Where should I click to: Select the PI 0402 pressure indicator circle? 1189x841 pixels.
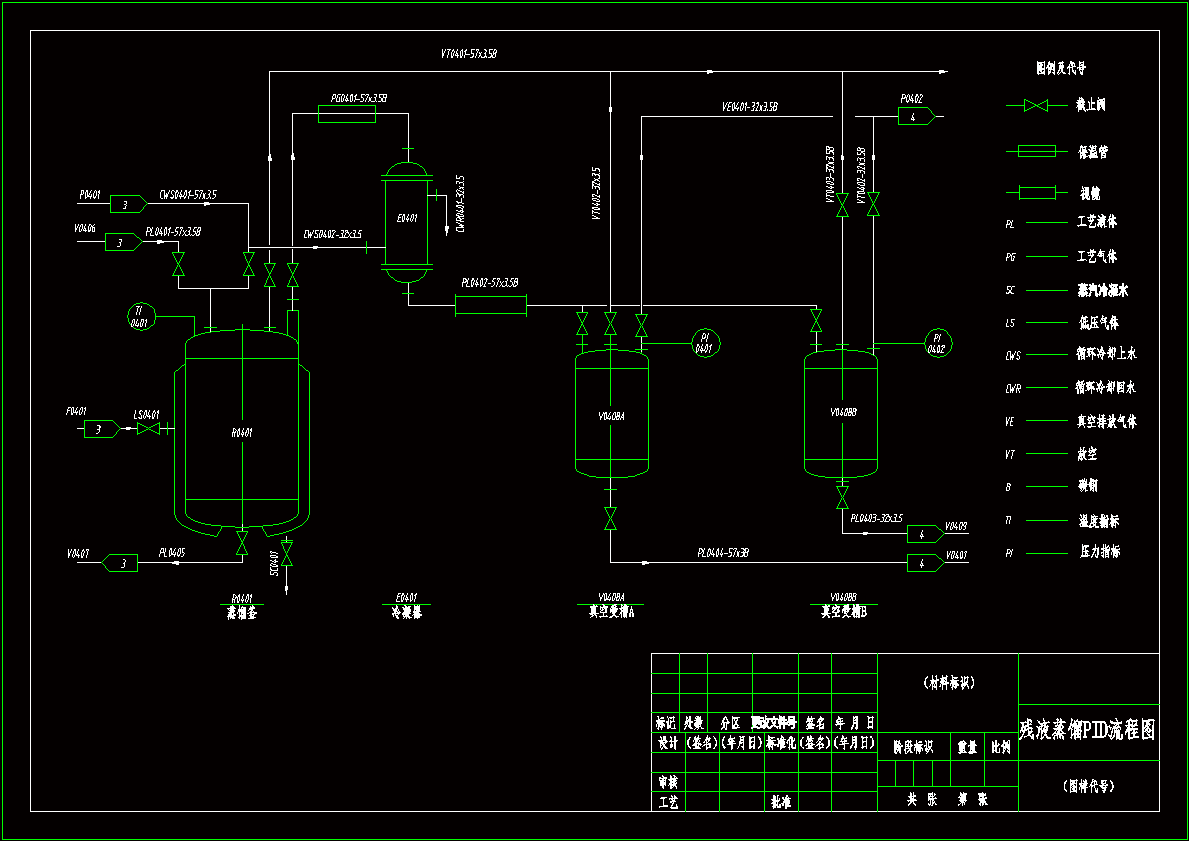[x=937, y=344]
